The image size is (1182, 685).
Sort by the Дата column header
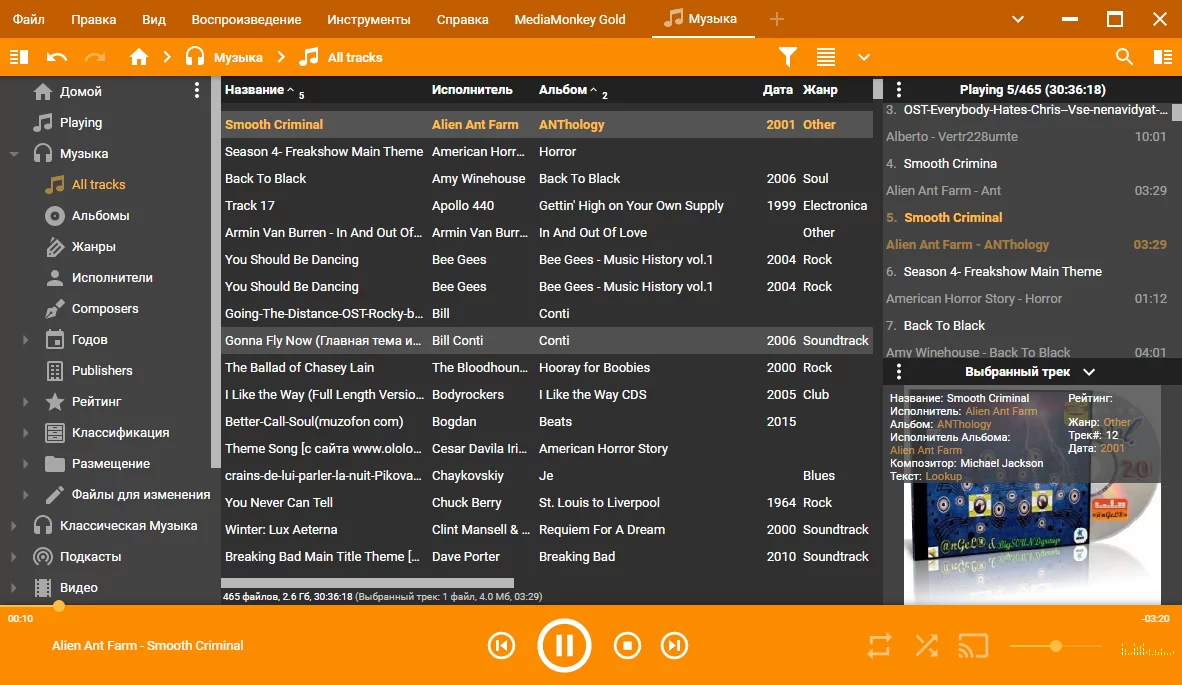coord(777,90)
